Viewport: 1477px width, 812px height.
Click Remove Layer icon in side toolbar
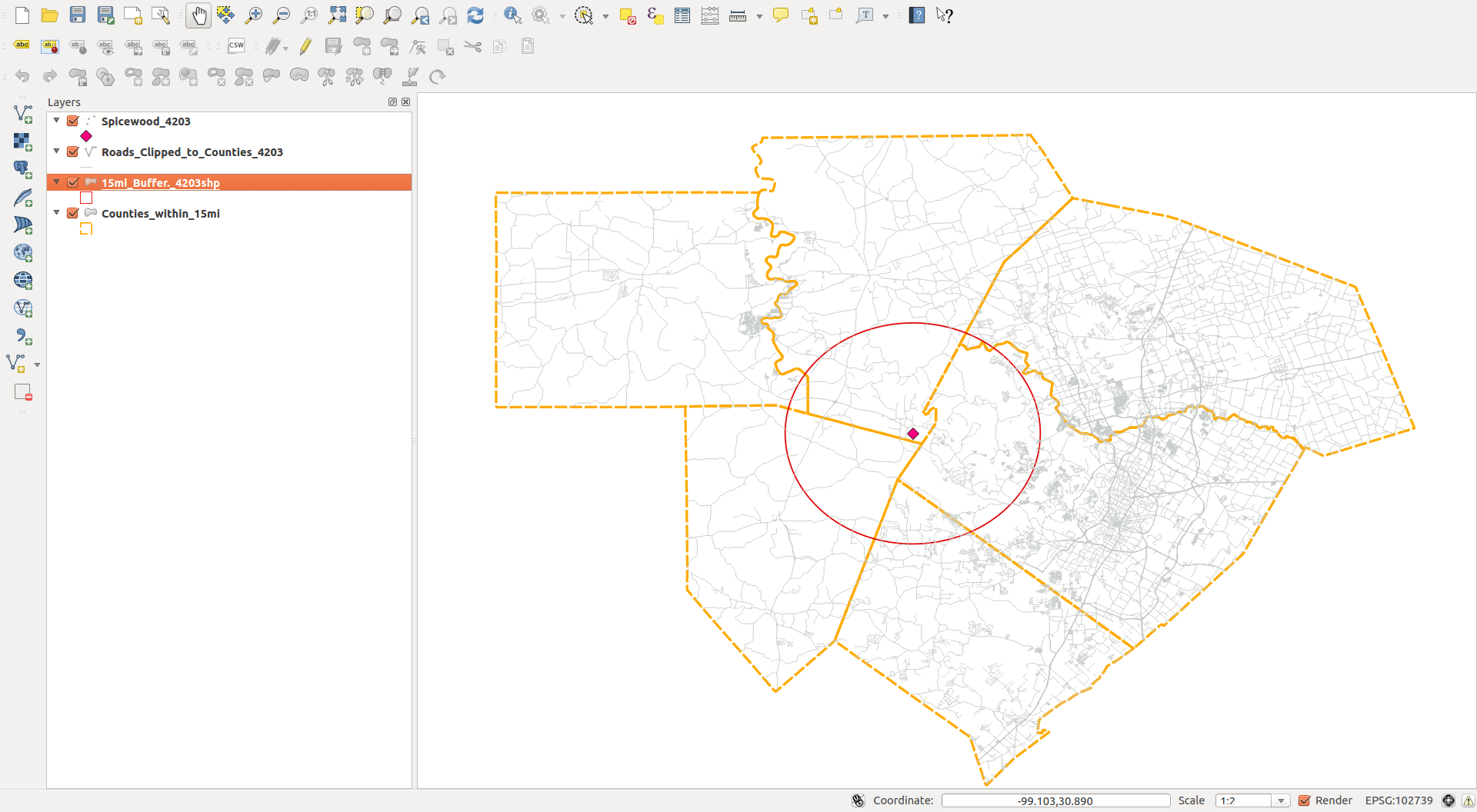click(23, 392)
